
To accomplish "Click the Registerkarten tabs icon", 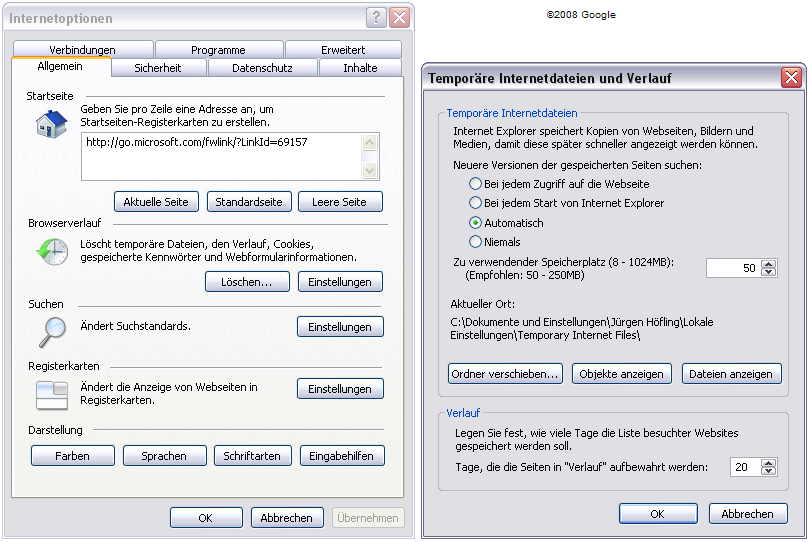I will 51,393.
